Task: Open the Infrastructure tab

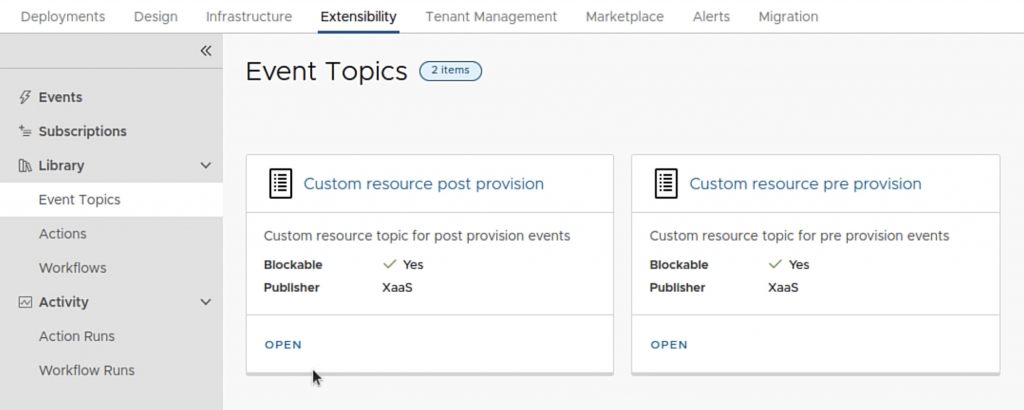Action: pyautogui.click(x=249, y=17)
